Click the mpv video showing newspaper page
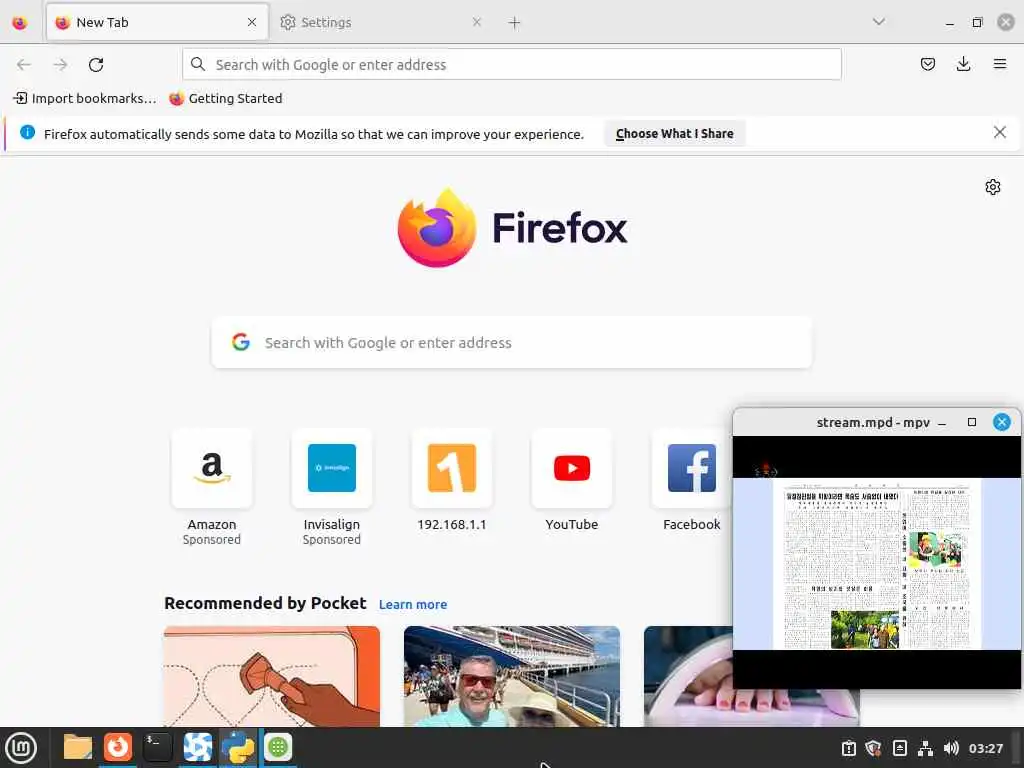Image resolution: width=1024 pixels, height=768 pixels. click(x=876, y=563)
